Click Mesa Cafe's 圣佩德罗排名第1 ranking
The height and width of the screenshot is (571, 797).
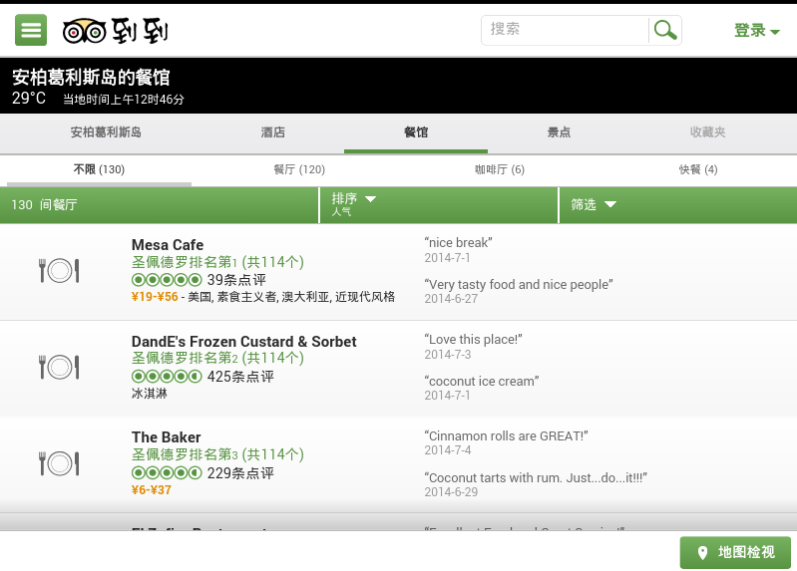[218, 262]
